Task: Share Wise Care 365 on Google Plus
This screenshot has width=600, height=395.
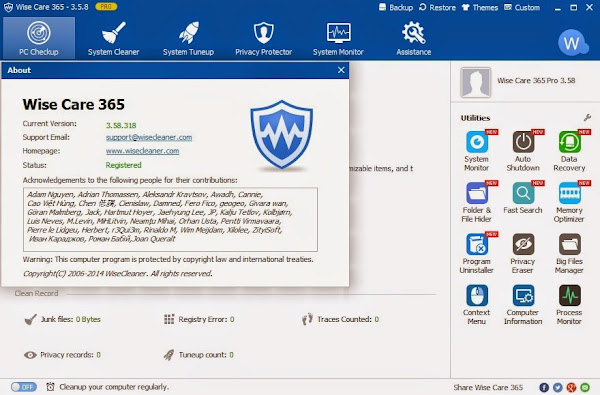Action: click(x=571, y=388)
